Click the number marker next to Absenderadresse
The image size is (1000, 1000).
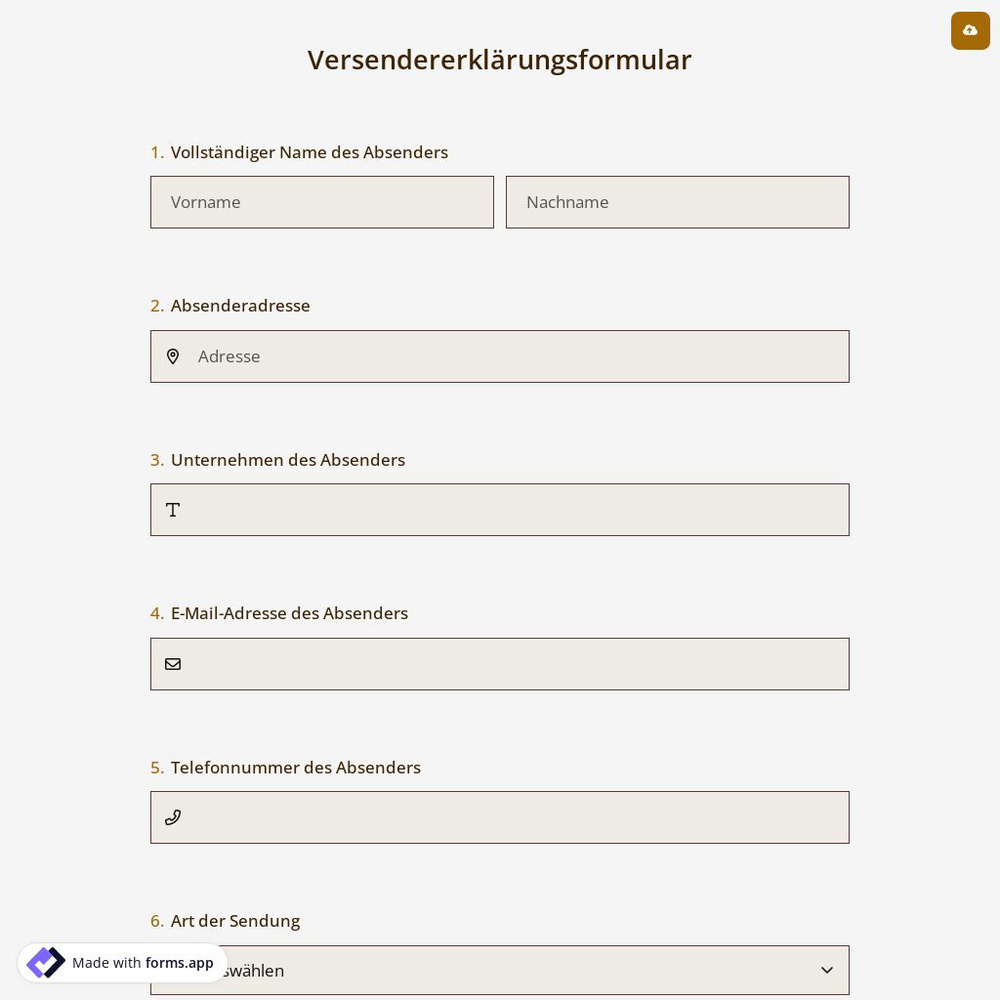pyautogui.click(x=157, y=305)
